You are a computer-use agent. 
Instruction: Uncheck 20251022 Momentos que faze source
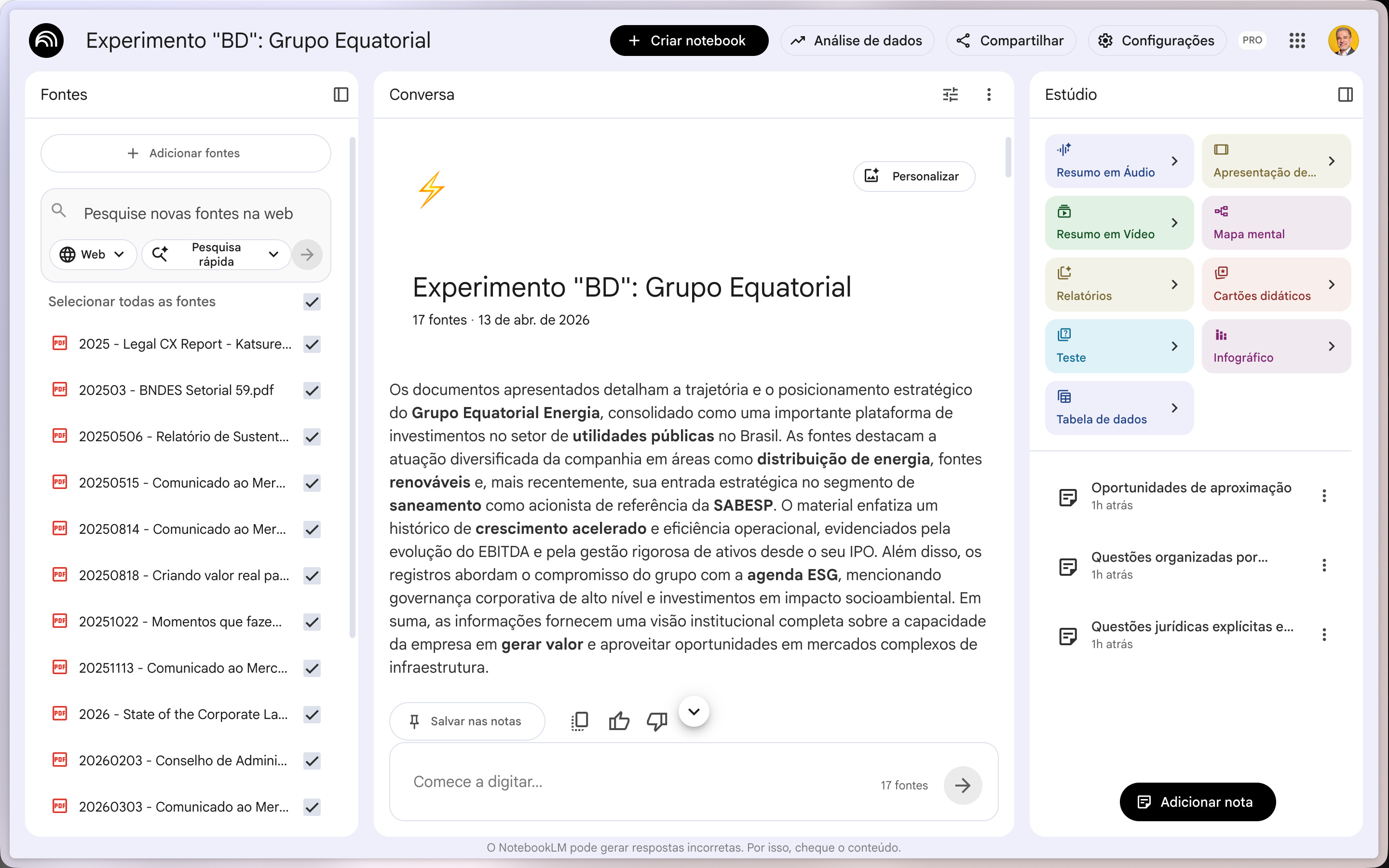(x=312, y=622)
